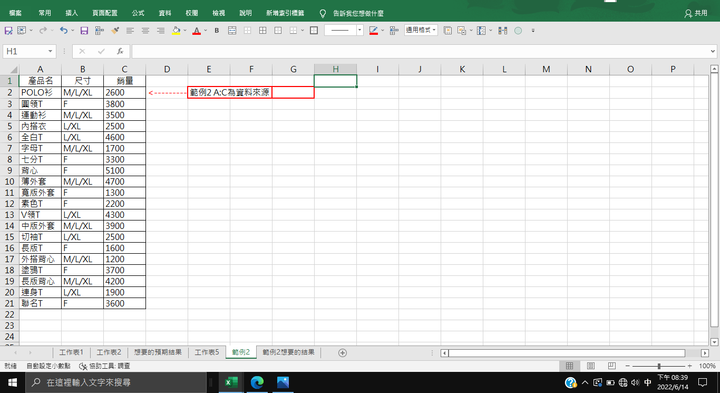Select the Normal view icon in status bar
Image resolution: width=720 pixels, height=393 pixels.
pyautogui.click(x=569, y=366)
